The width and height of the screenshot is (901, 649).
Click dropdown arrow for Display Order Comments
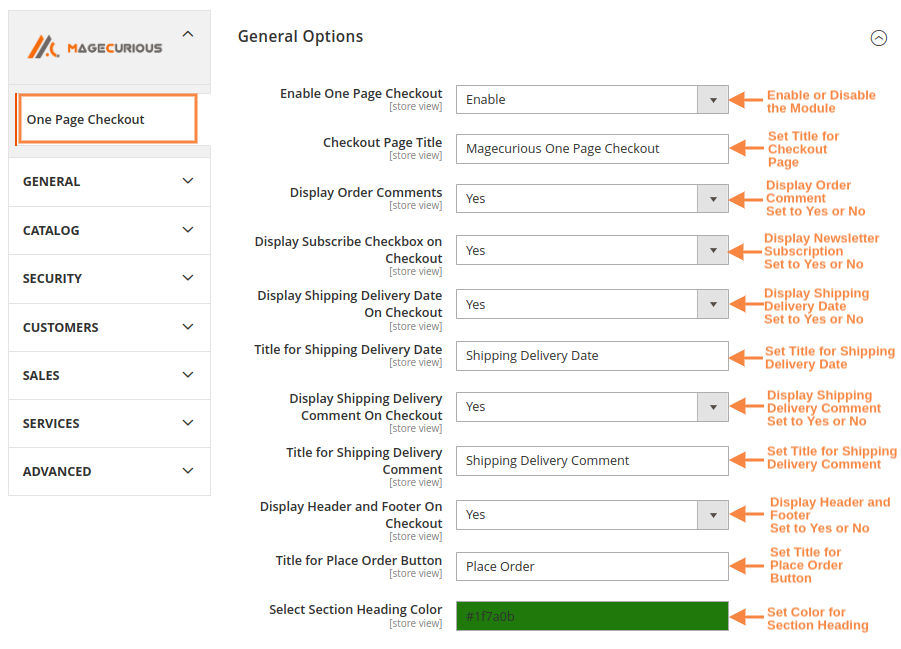(712, 198)
